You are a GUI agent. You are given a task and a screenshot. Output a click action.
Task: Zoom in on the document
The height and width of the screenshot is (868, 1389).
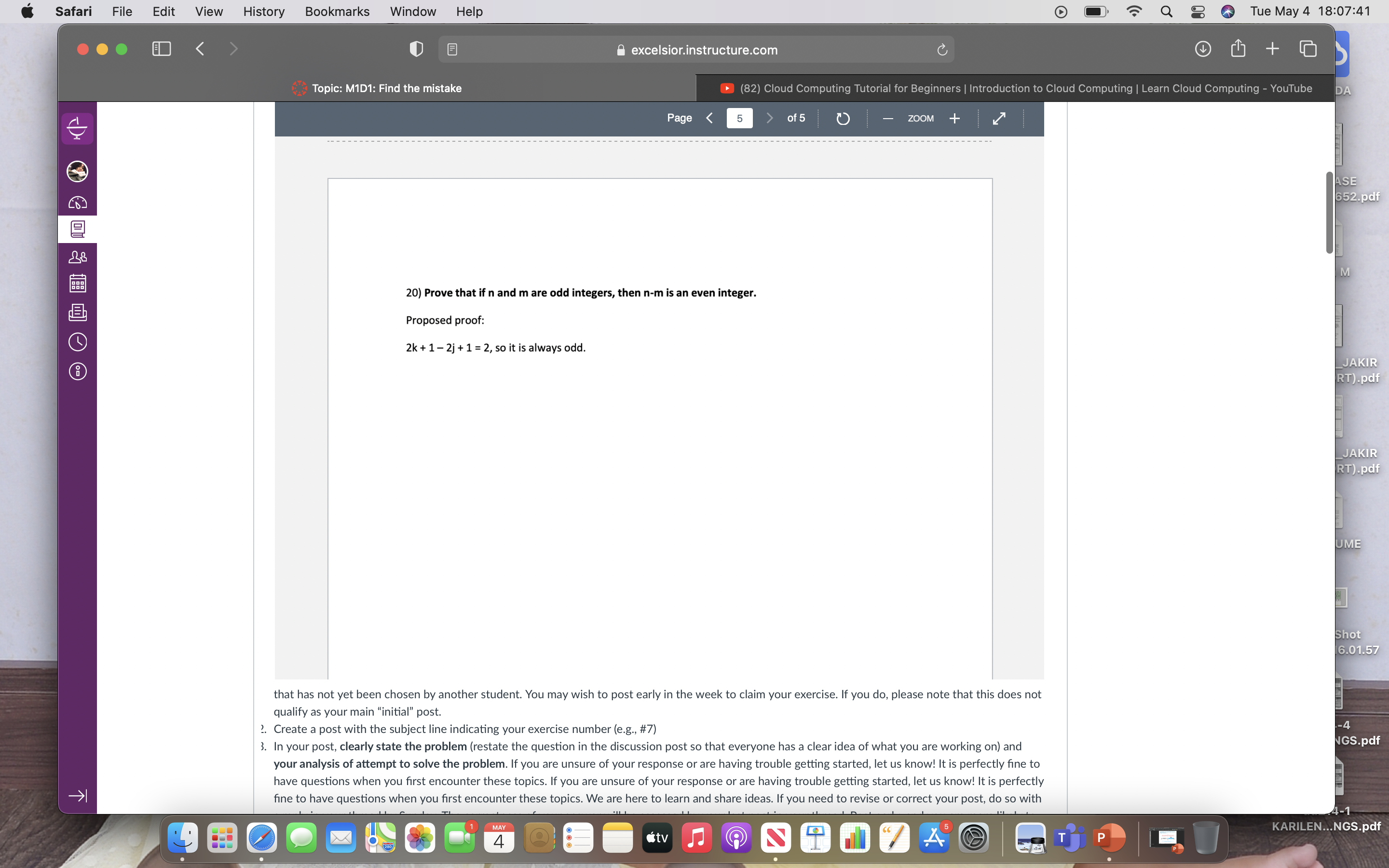(954, 118)
